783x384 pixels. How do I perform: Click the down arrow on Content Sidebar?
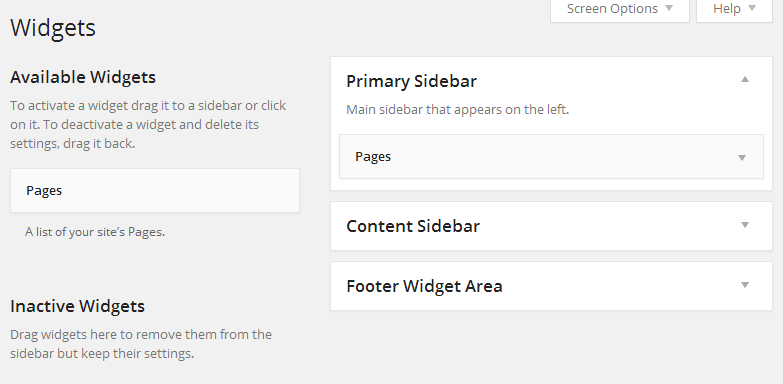pyautogui.click(x=745, y=225)
